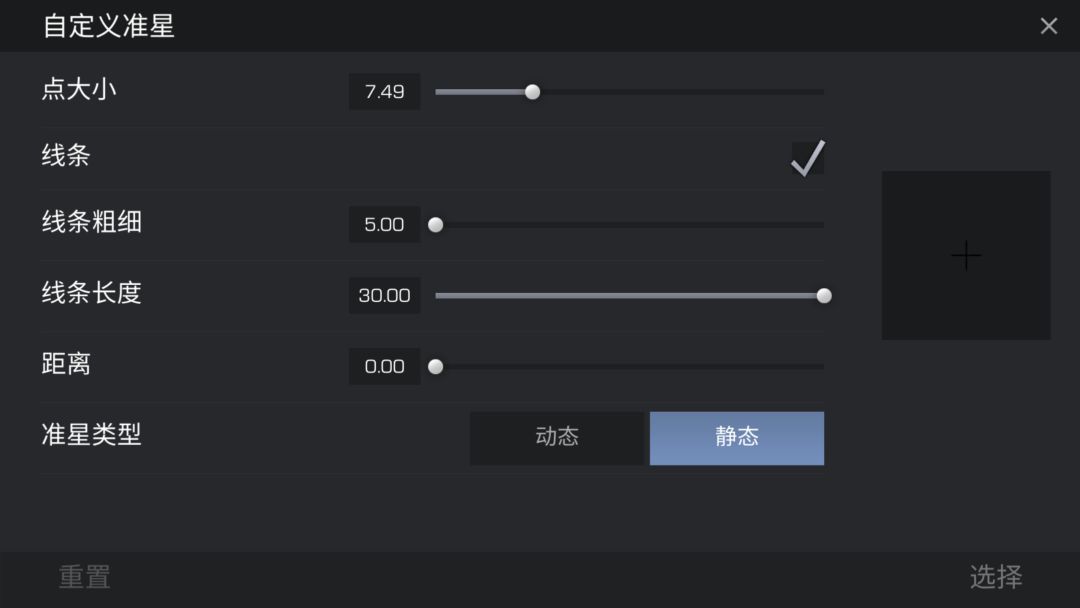The height and width of the screenshot is (608, 1080).
Task: Click the middle of the 距离 slider track
Action: click(630, 366)
